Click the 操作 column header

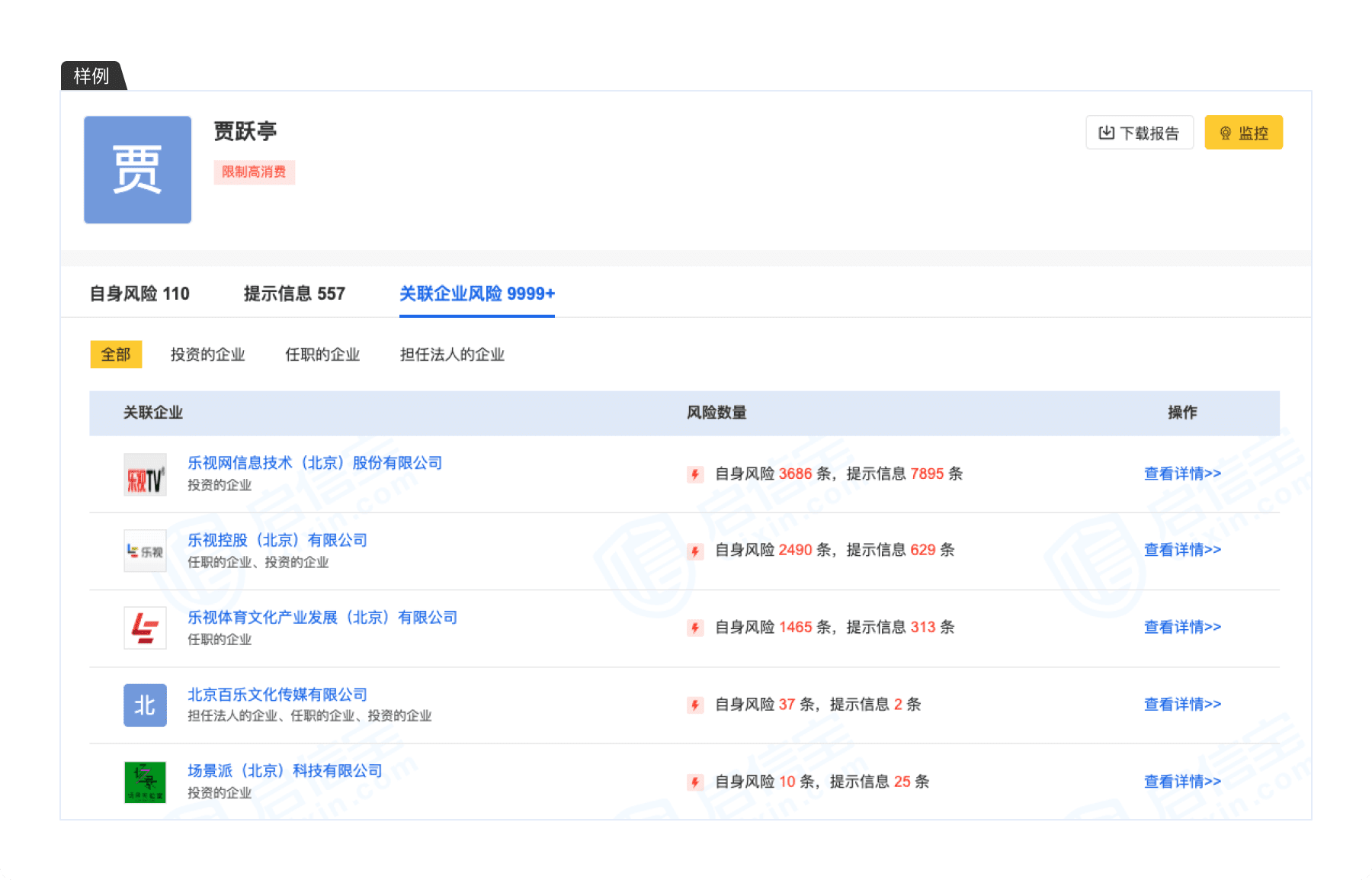(1182, 413)
